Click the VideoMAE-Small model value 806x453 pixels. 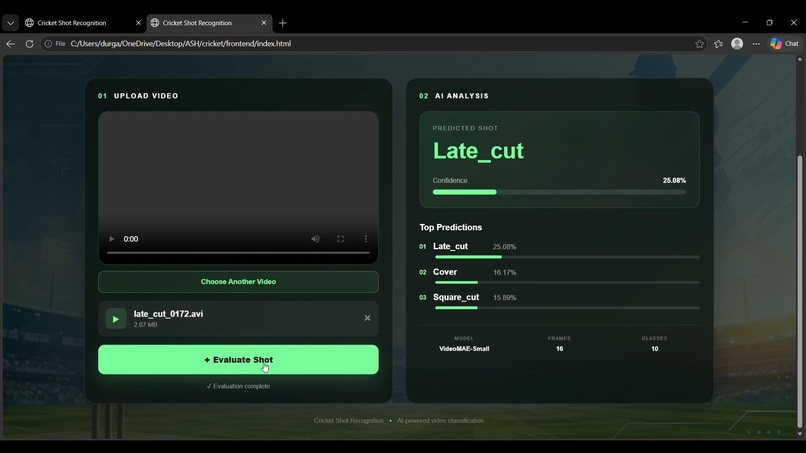pyautogui.click(x=464, y=349)
